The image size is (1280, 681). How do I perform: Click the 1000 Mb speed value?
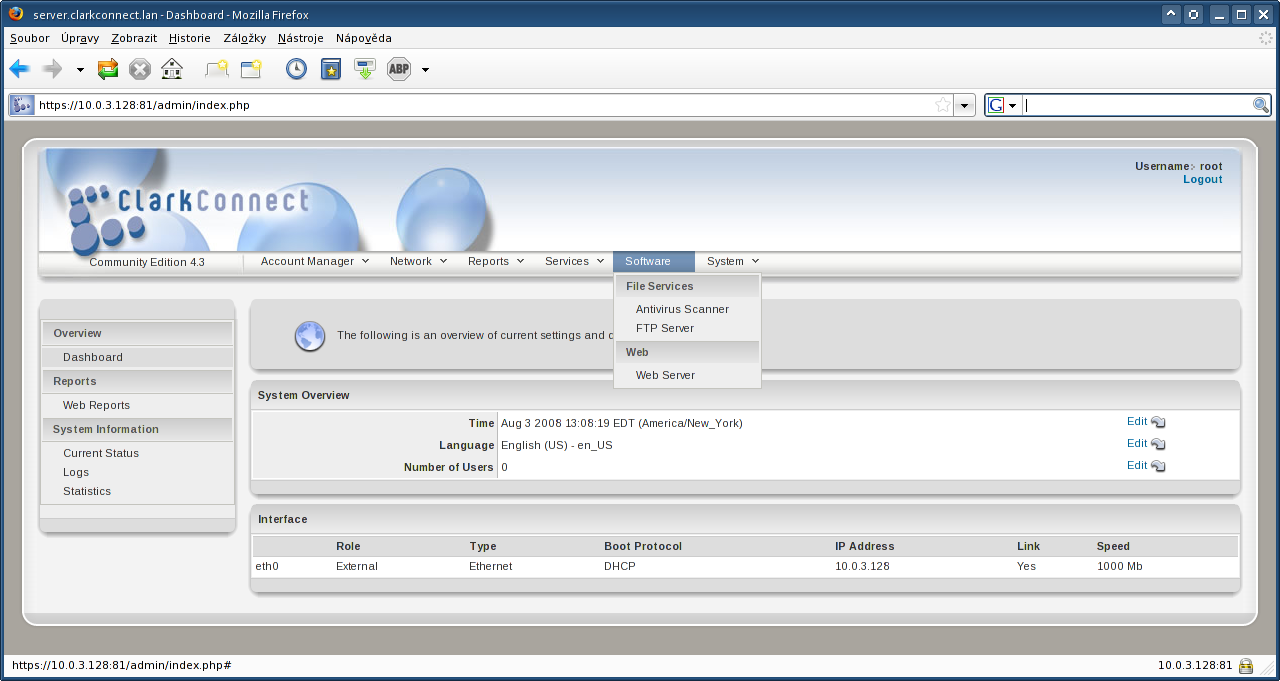coord(1120,567)
